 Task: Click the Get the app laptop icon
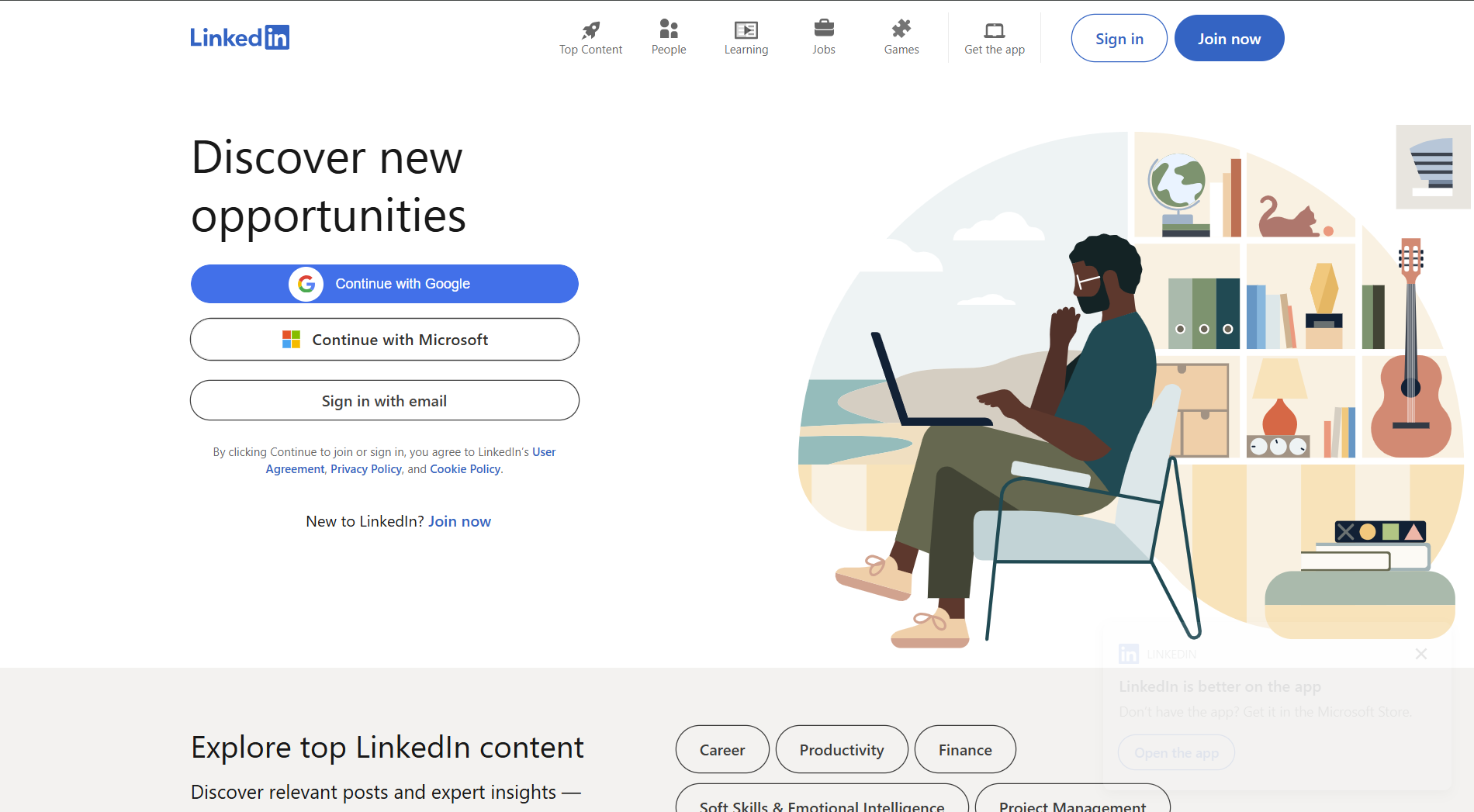(x=995, y=30)
